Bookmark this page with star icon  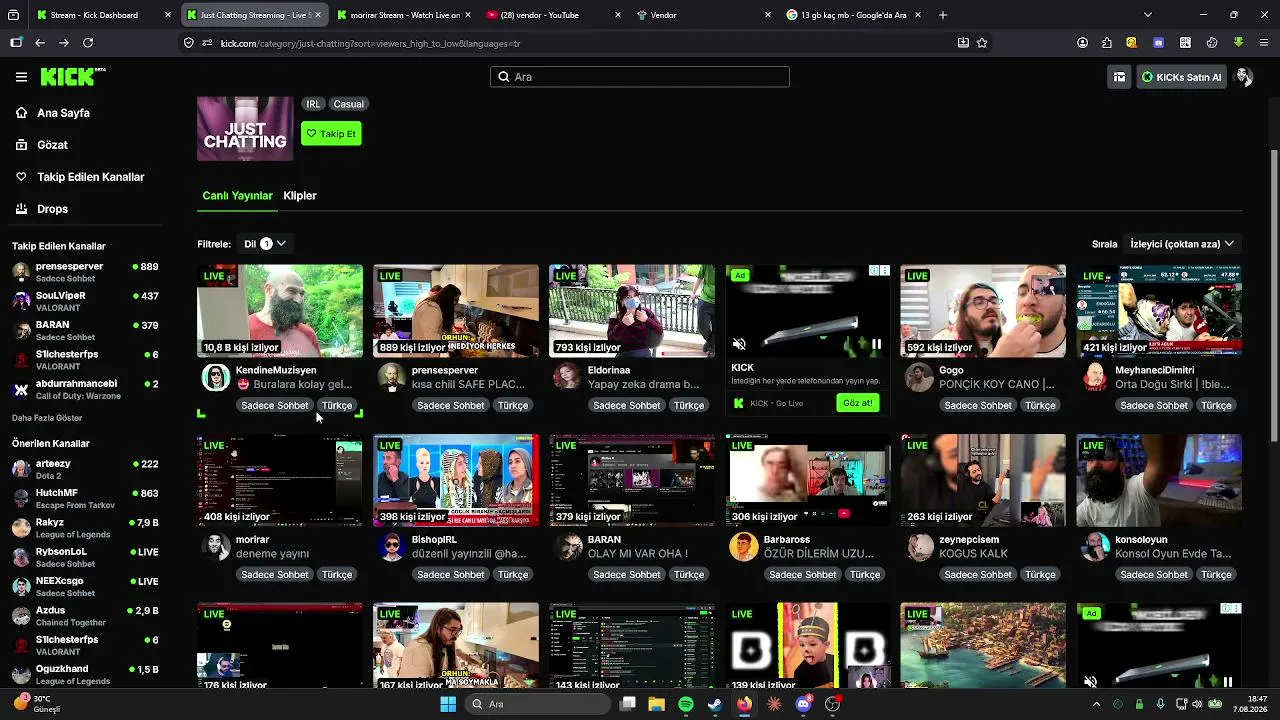982,43
